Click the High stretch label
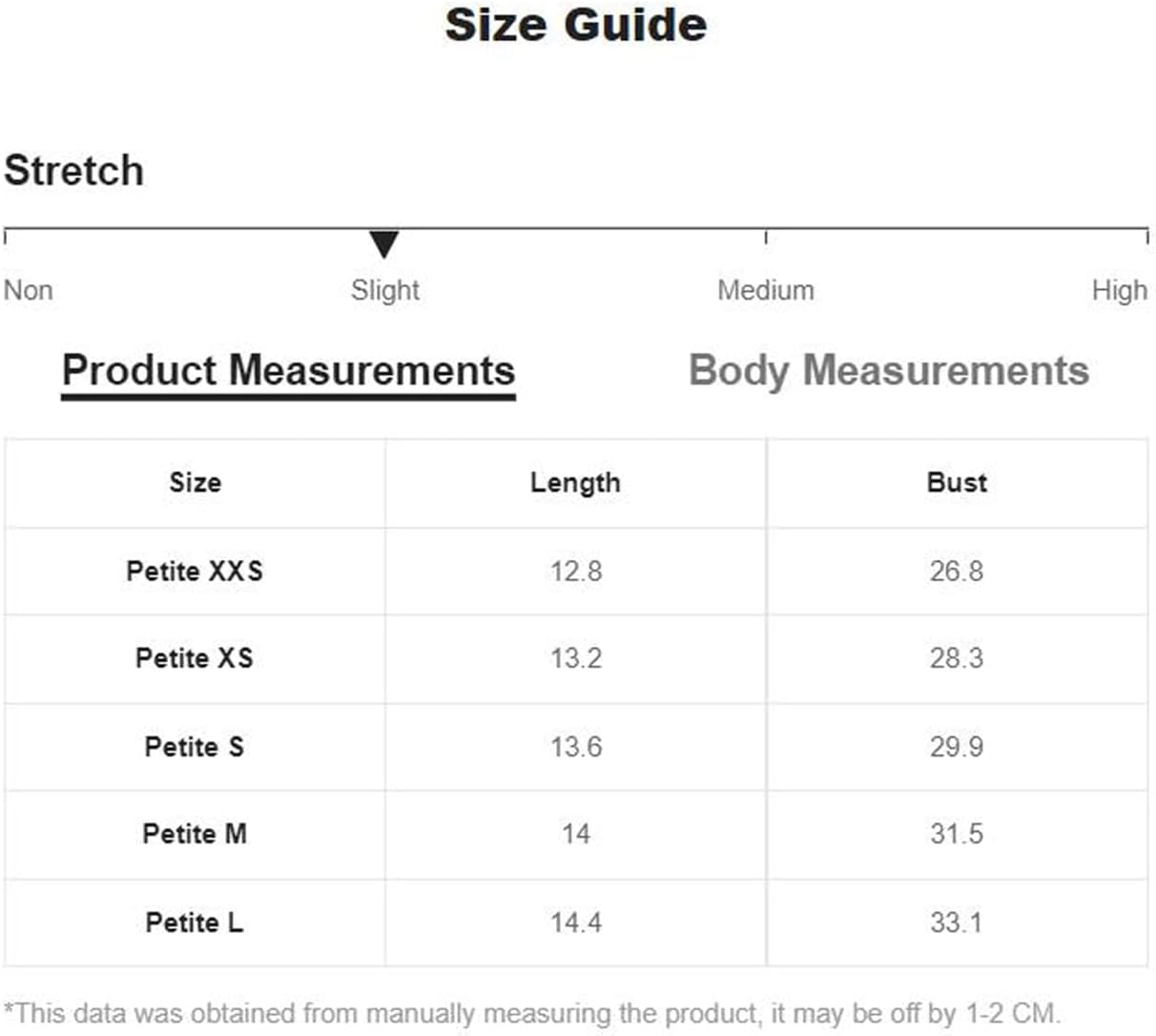The image size is (1156, 1036). click(x=1120, y=290)
